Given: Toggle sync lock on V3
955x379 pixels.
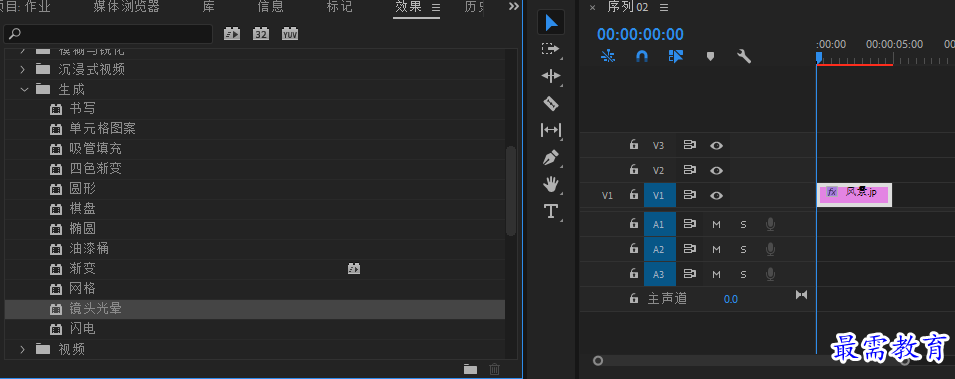Looking at the screenshot, I should (689, 145).
